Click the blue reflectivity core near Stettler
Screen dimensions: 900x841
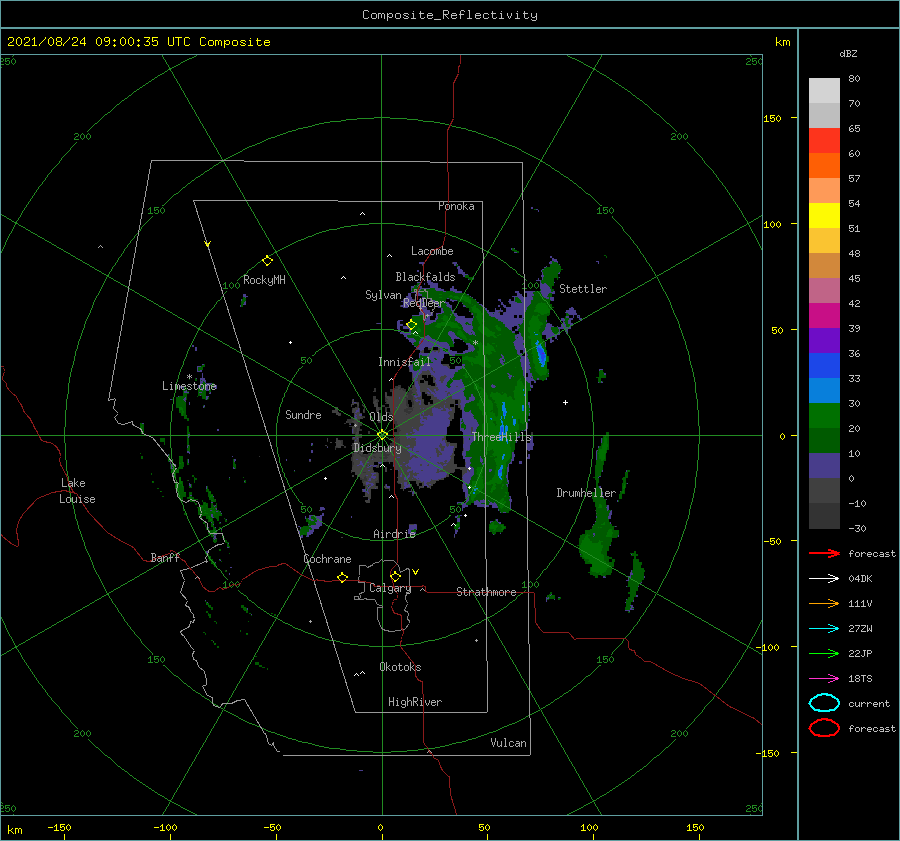coord(540,352)
